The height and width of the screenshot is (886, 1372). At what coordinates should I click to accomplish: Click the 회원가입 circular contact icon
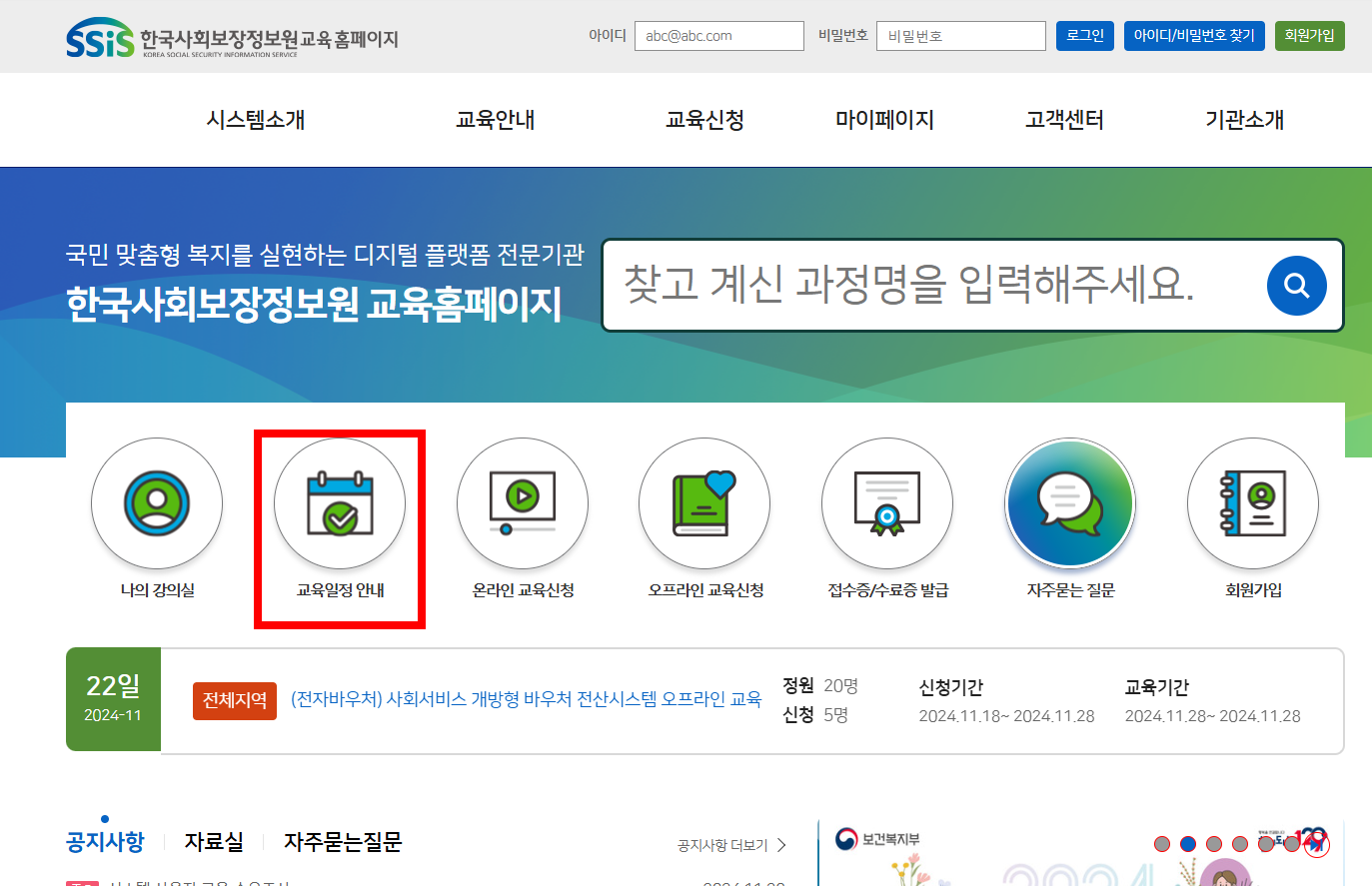pos(1252,503)
